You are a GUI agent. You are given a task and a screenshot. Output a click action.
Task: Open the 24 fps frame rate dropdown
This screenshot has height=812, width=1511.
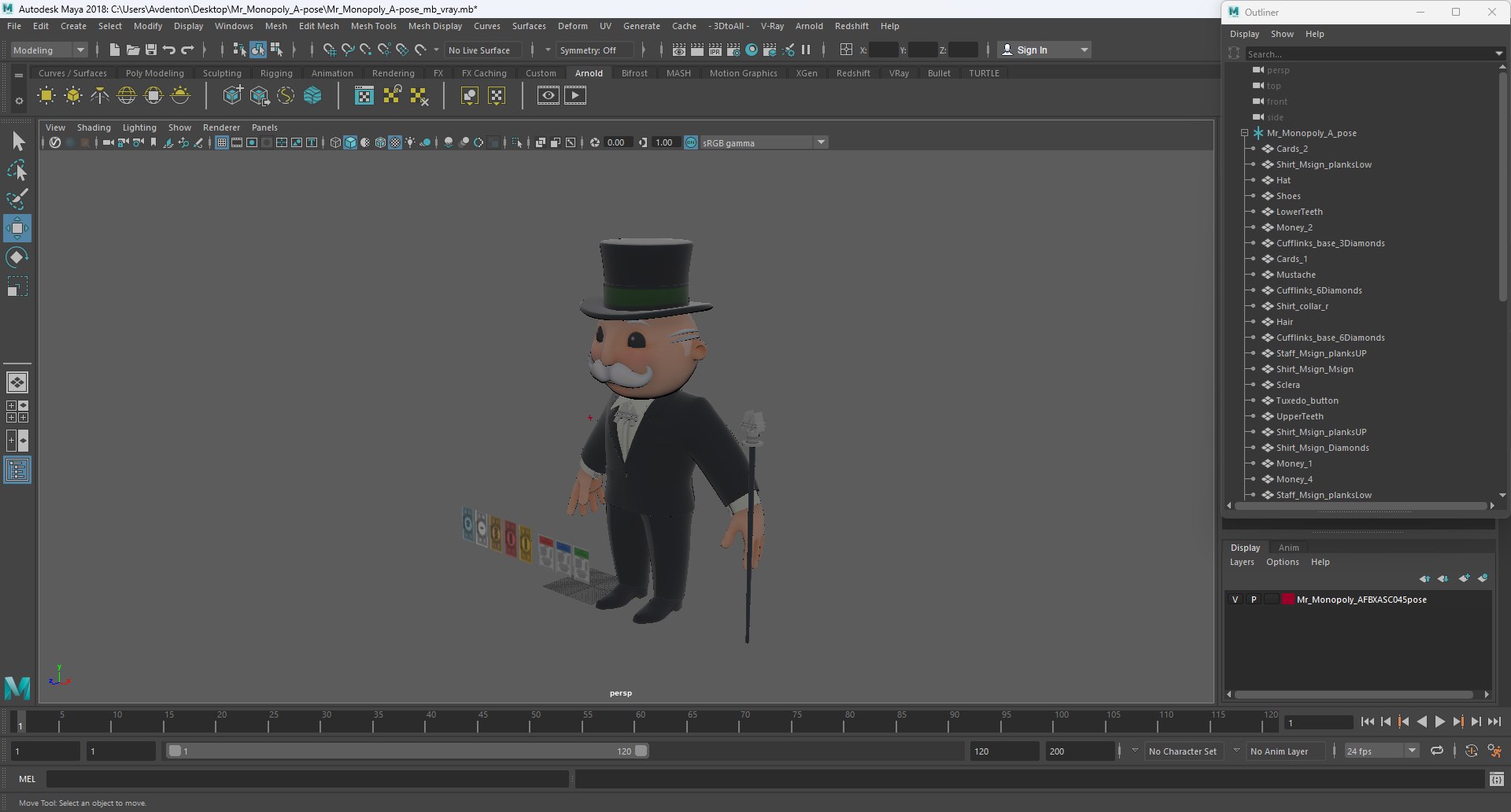(1381, 751)
